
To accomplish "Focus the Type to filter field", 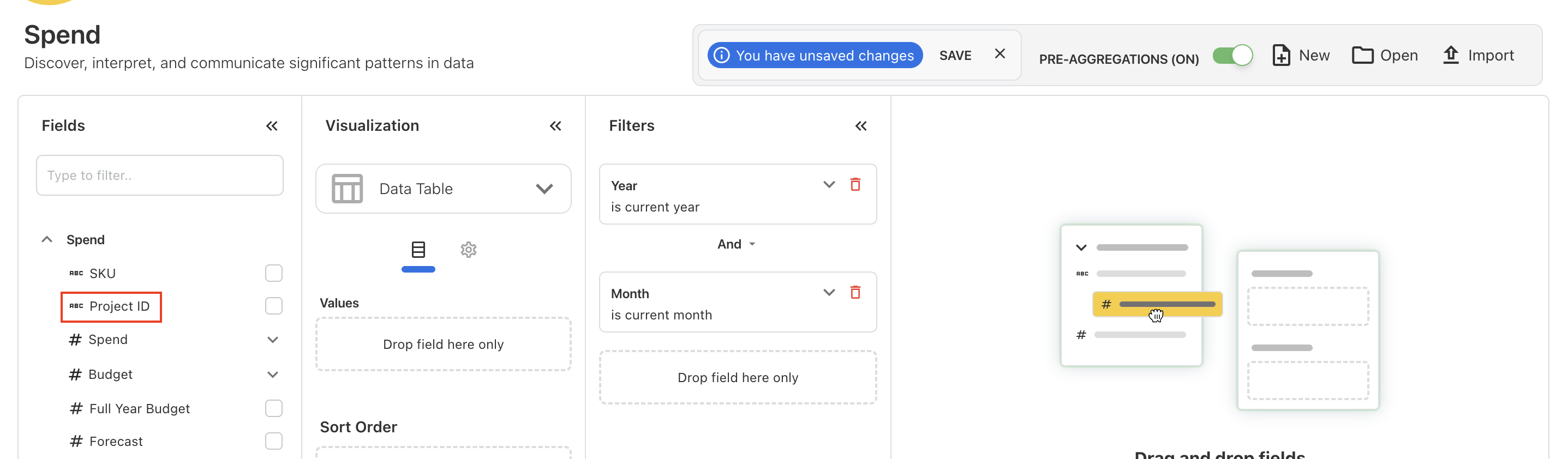I will tap(159, 175).
